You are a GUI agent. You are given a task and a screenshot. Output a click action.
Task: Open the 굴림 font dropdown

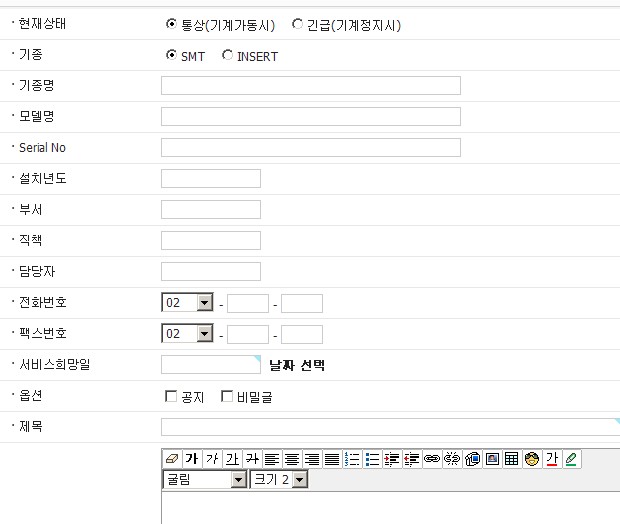tap(238, 480)
